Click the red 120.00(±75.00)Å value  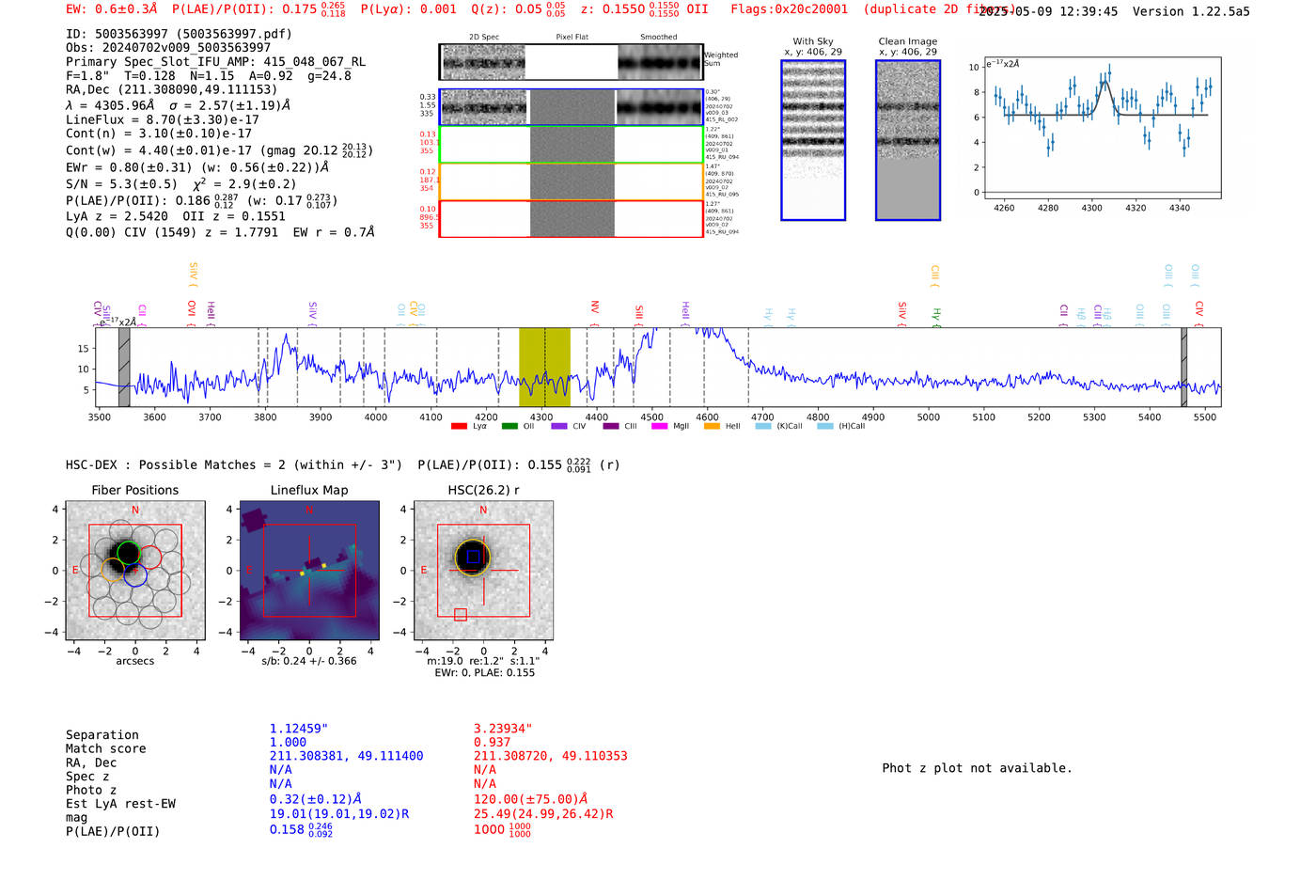[x=530, y=799]
